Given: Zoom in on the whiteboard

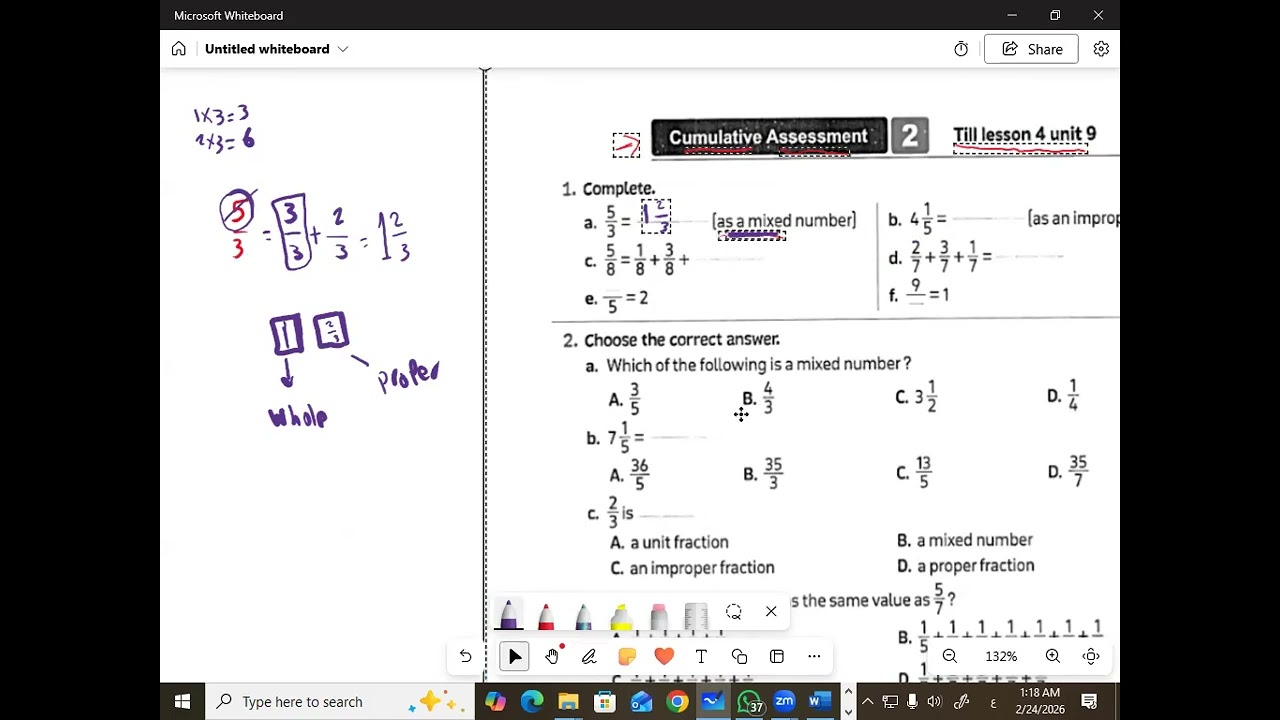Looking at the screenshot, I should pos(1053,656).
